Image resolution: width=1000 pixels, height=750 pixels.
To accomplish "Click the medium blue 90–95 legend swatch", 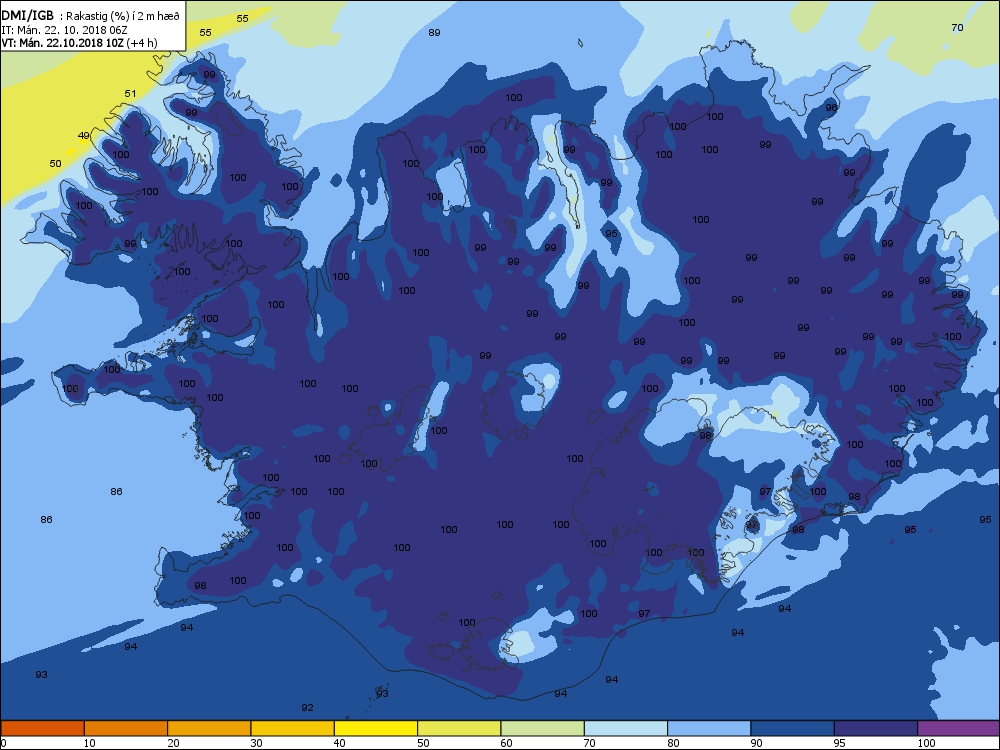I will coord(793,728).
